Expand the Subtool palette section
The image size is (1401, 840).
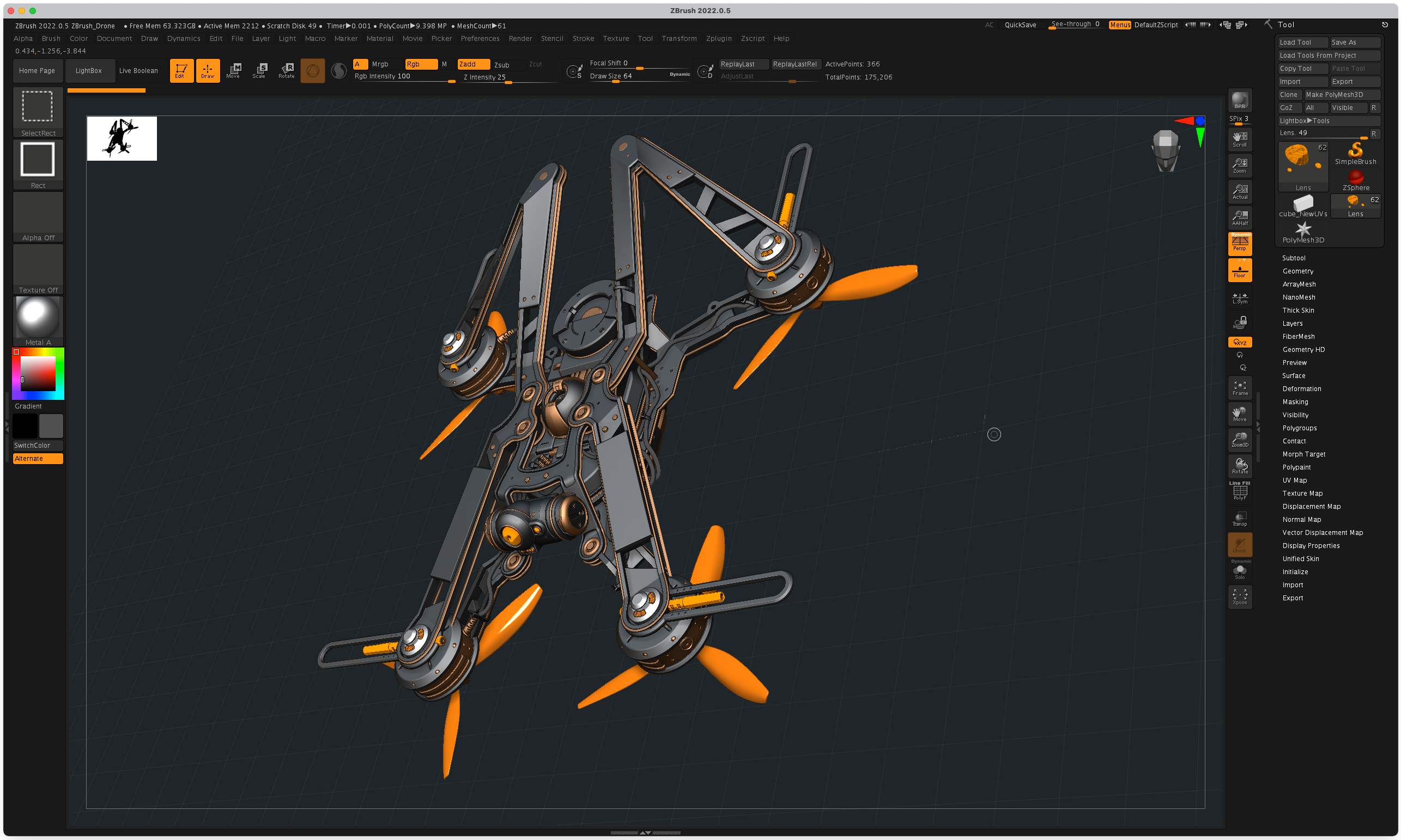[x=1294, y=258]
